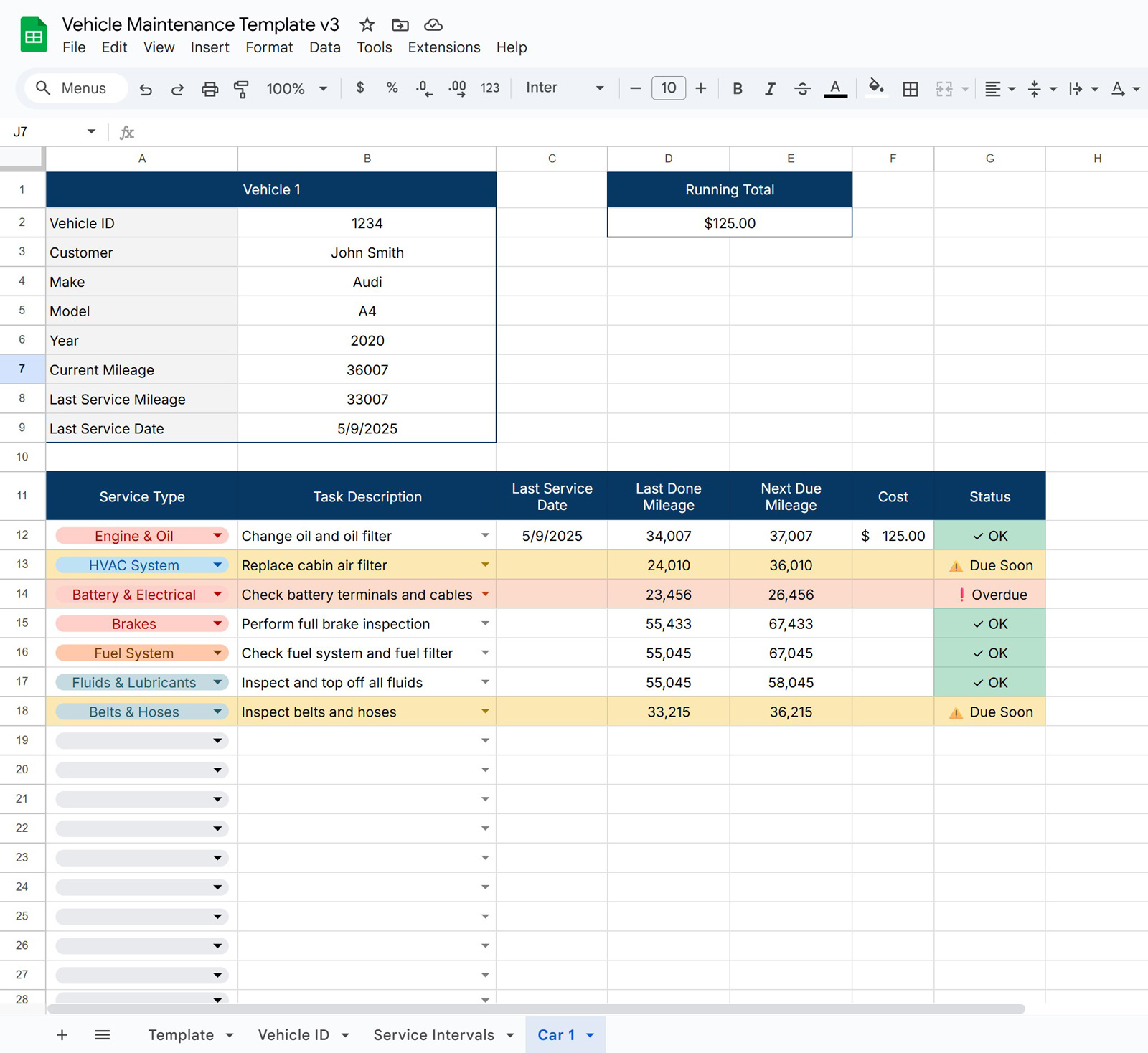The width and height of the screenshot is (1148, 1053).
Task: Open text rotation options
Action: coord(1125,89)
